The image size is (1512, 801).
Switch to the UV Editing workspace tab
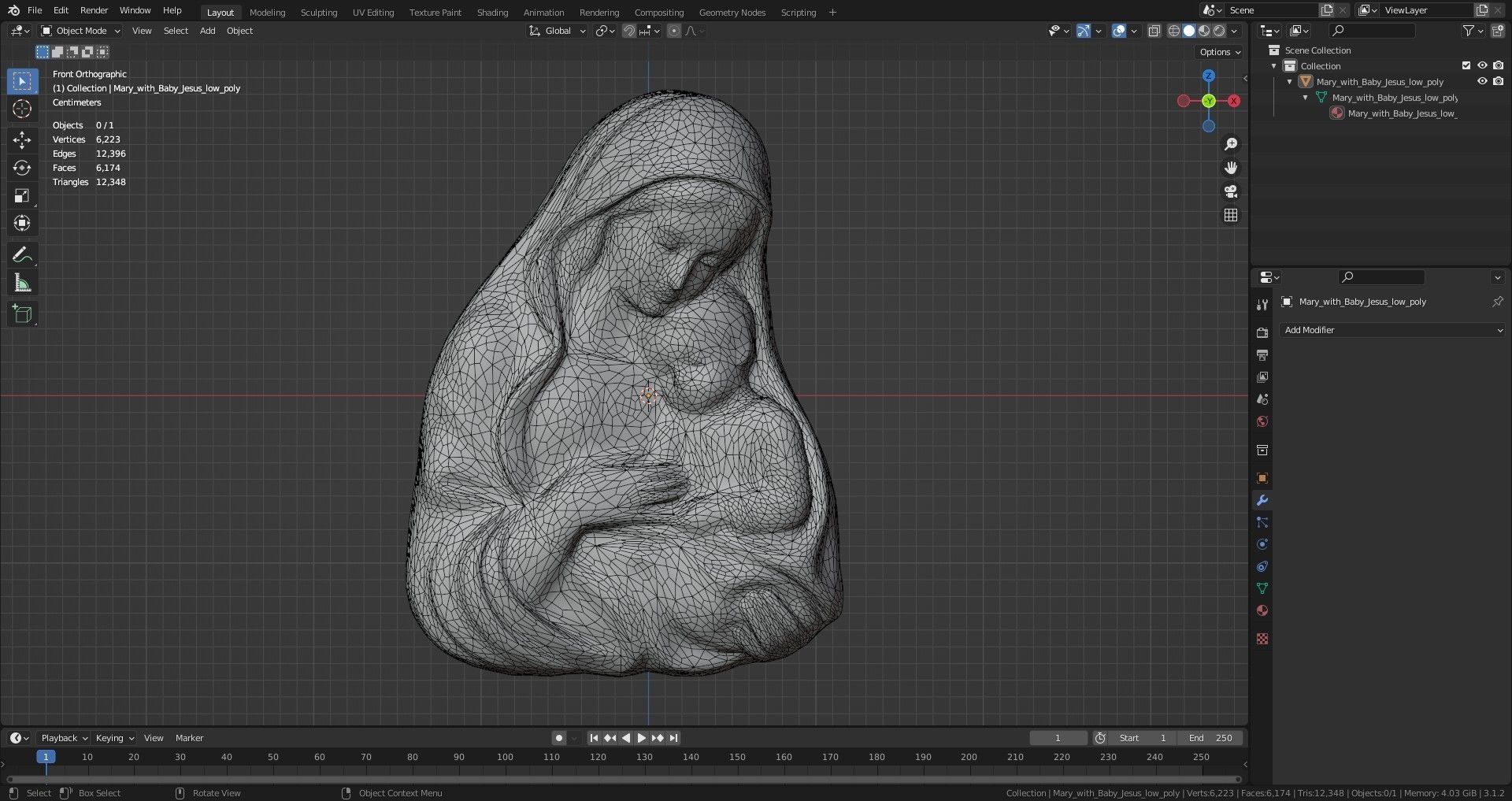[x=373, y=12]
